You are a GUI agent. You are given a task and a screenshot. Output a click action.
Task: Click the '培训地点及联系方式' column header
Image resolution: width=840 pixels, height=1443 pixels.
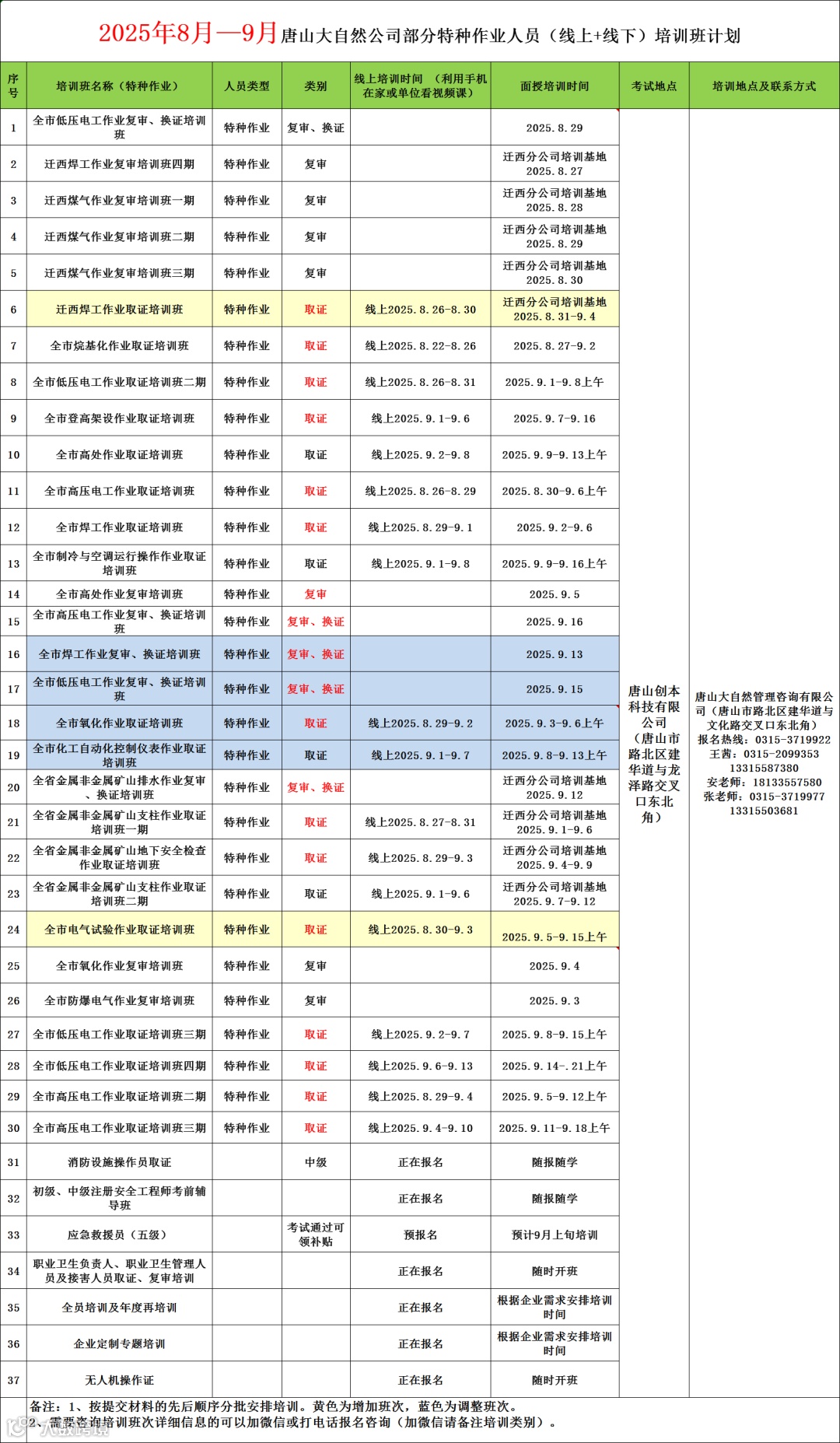point(765,86)
